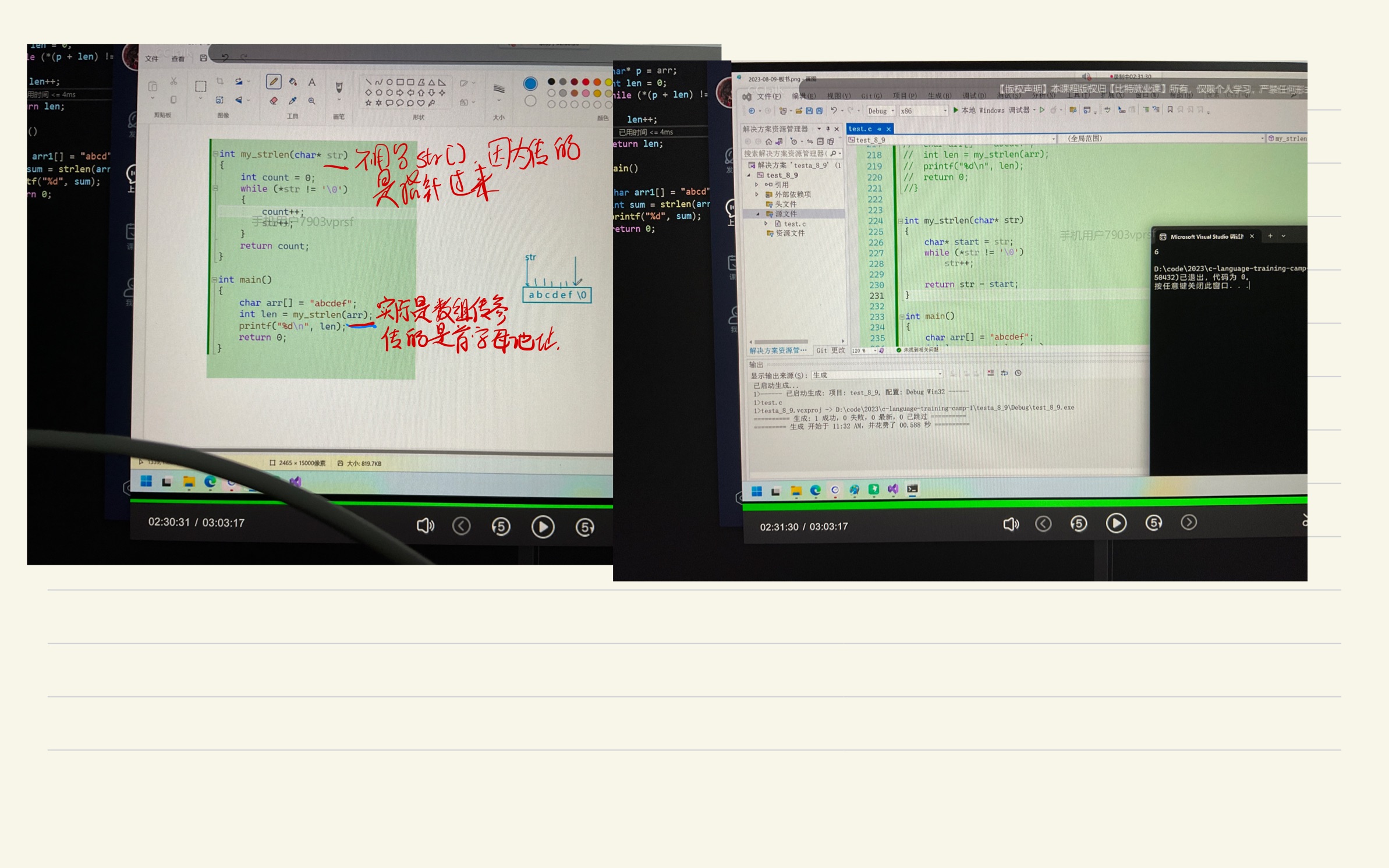The width and height of the screenshot is (1389, 868).
Task: Click the magnifier zoom tool in Paint
Action: click(312, 101)
